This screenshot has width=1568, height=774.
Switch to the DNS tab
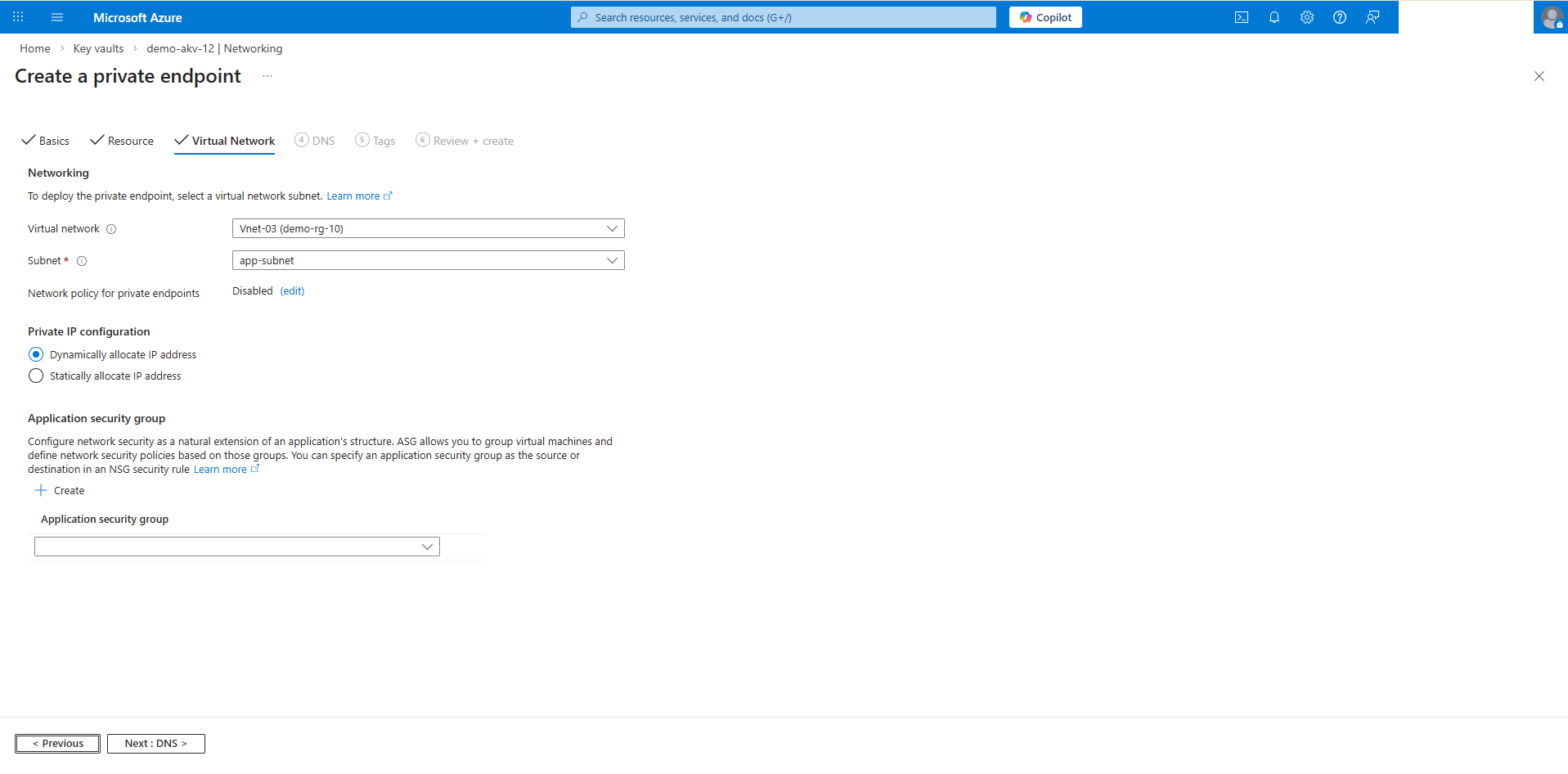[315, 140]
